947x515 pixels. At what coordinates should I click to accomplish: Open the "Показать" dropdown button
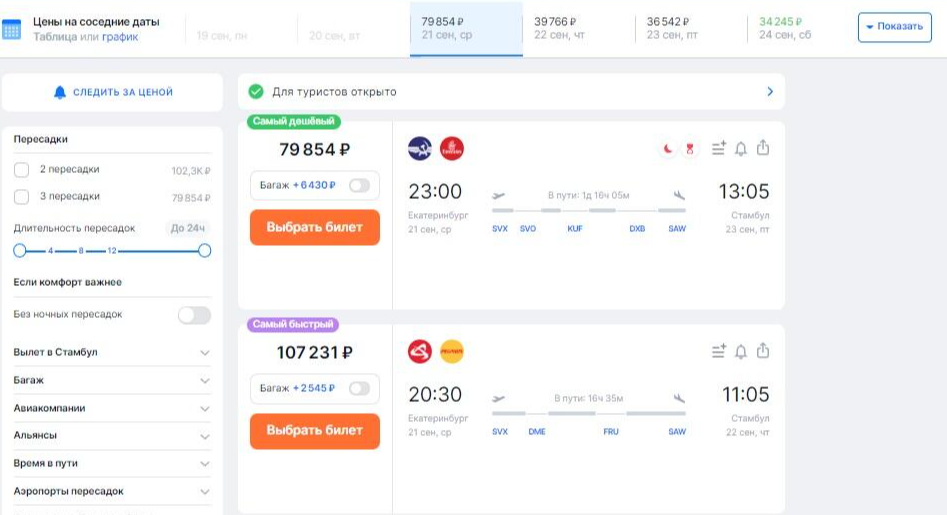pyautogui.click(x=894, y=27)
